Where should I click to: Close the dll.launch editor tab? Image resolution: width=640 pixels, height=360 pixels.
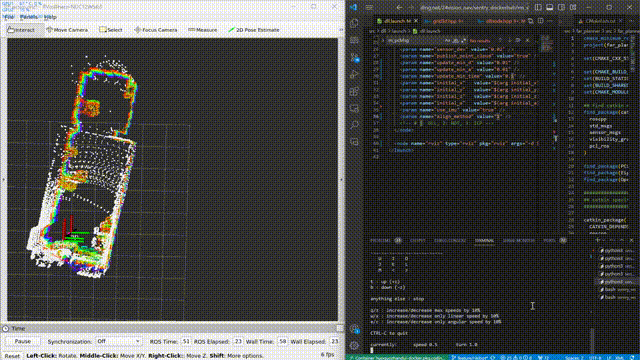click(x=416, y=21)
